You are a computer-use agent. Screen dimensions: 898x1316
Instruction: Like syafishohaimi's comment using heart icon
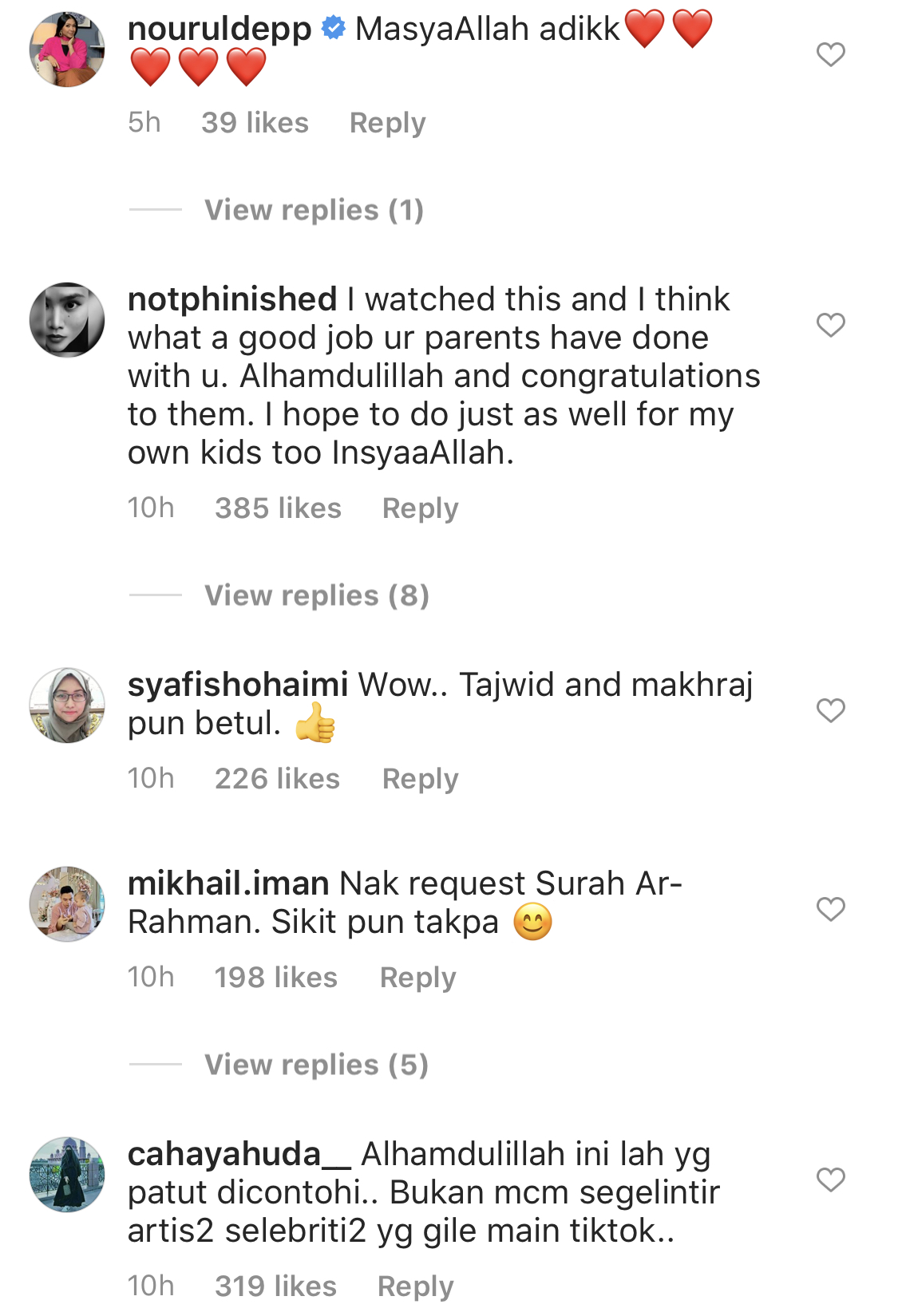click(x=830, y=710)
